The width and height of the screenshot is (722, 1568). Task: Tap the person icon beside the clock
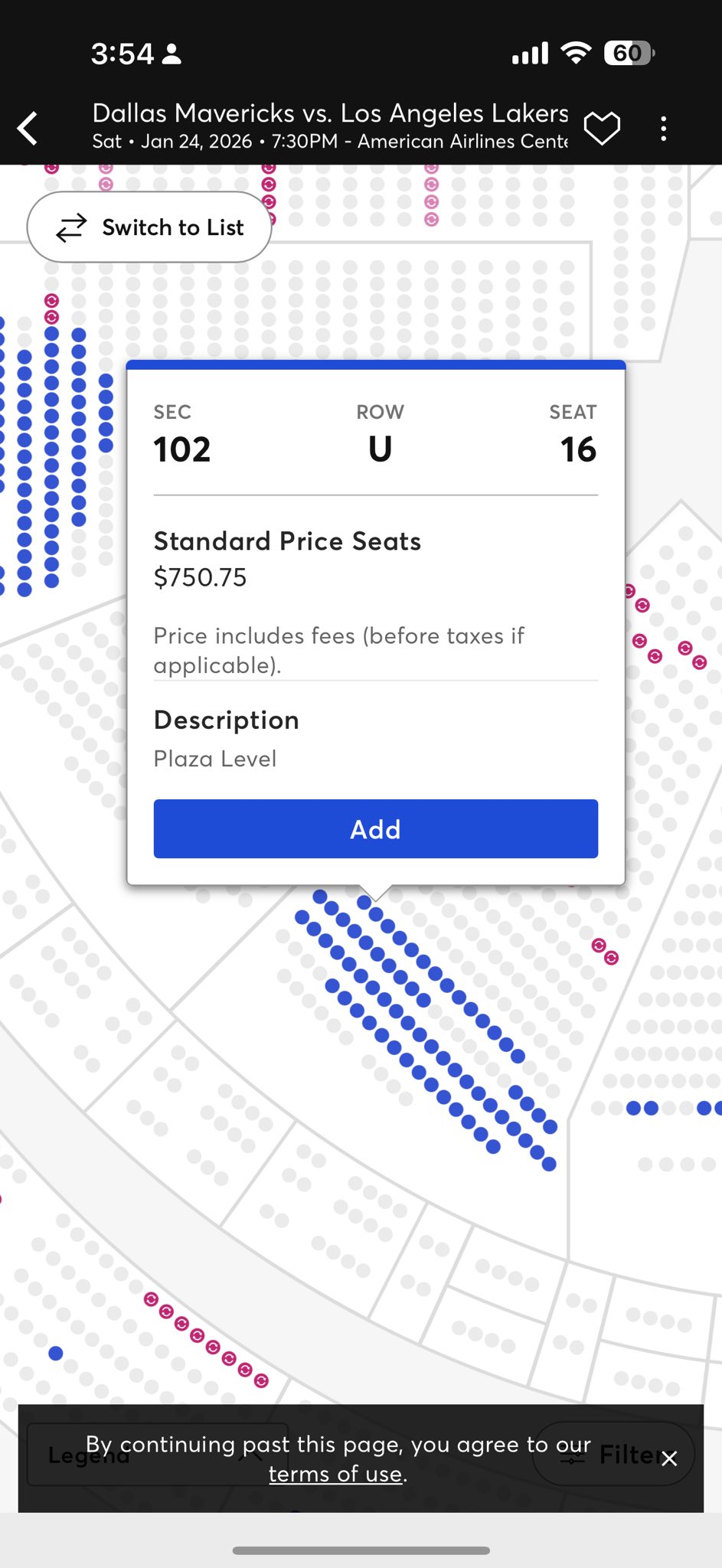coord(172,54)
